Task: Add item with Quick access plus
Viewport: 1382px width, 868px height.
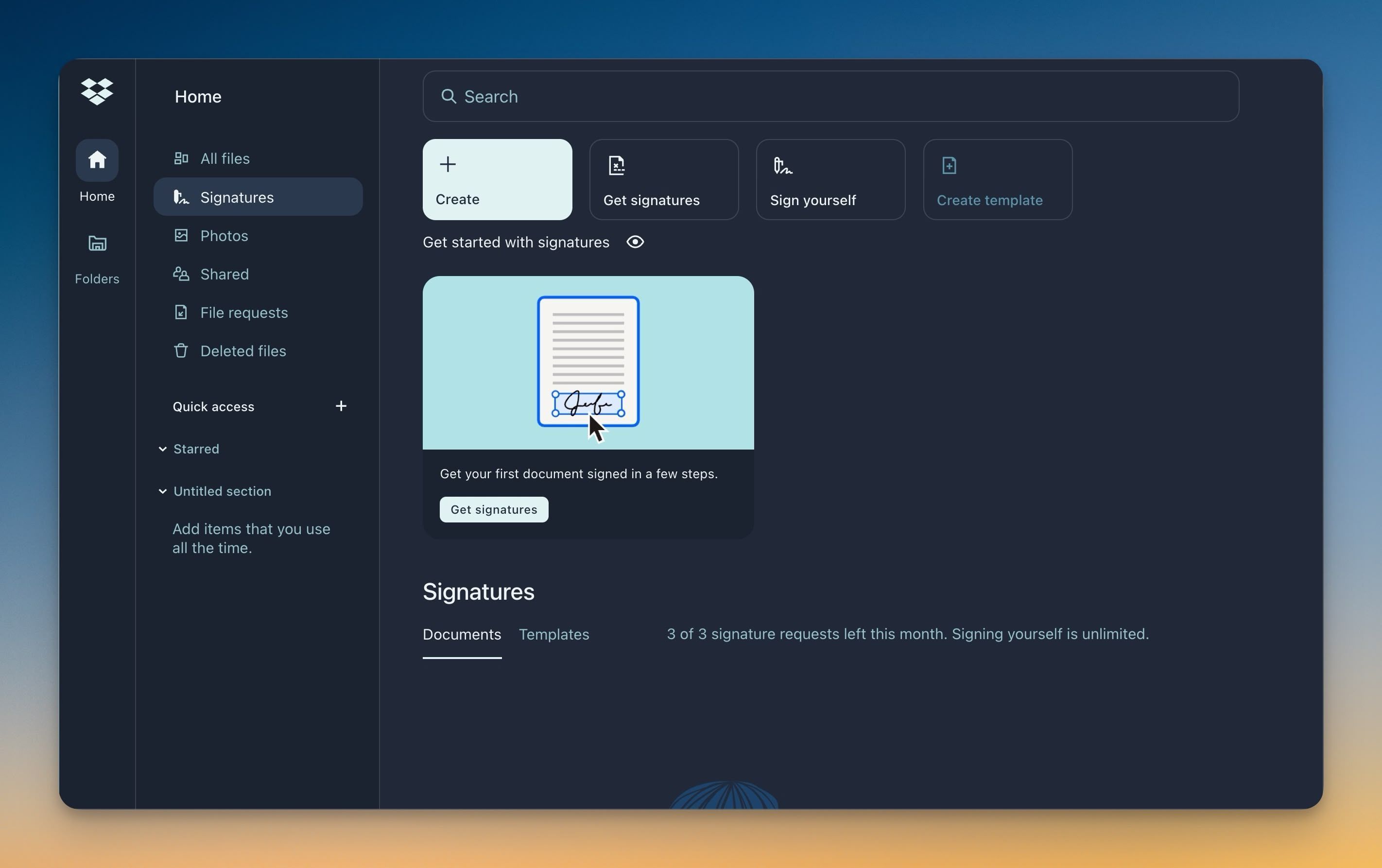Action: (341, 406)
